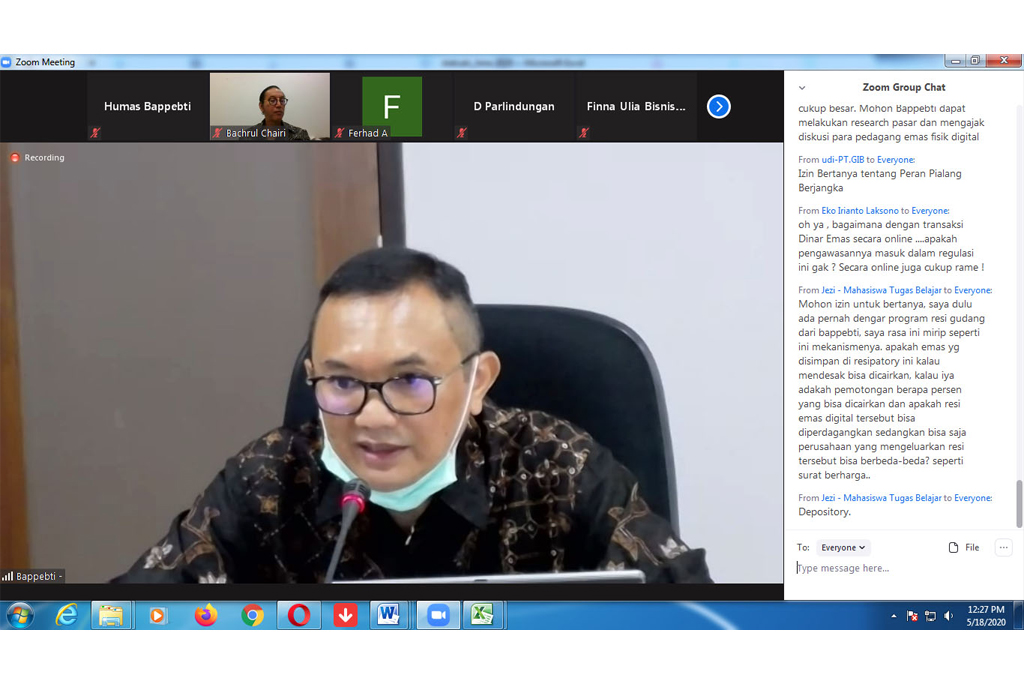Click first Jezi - Mahasiswa Tugas Belajar sender
Image resolution: width=1024 pixels, height=682 pixels.
[881, 290]
